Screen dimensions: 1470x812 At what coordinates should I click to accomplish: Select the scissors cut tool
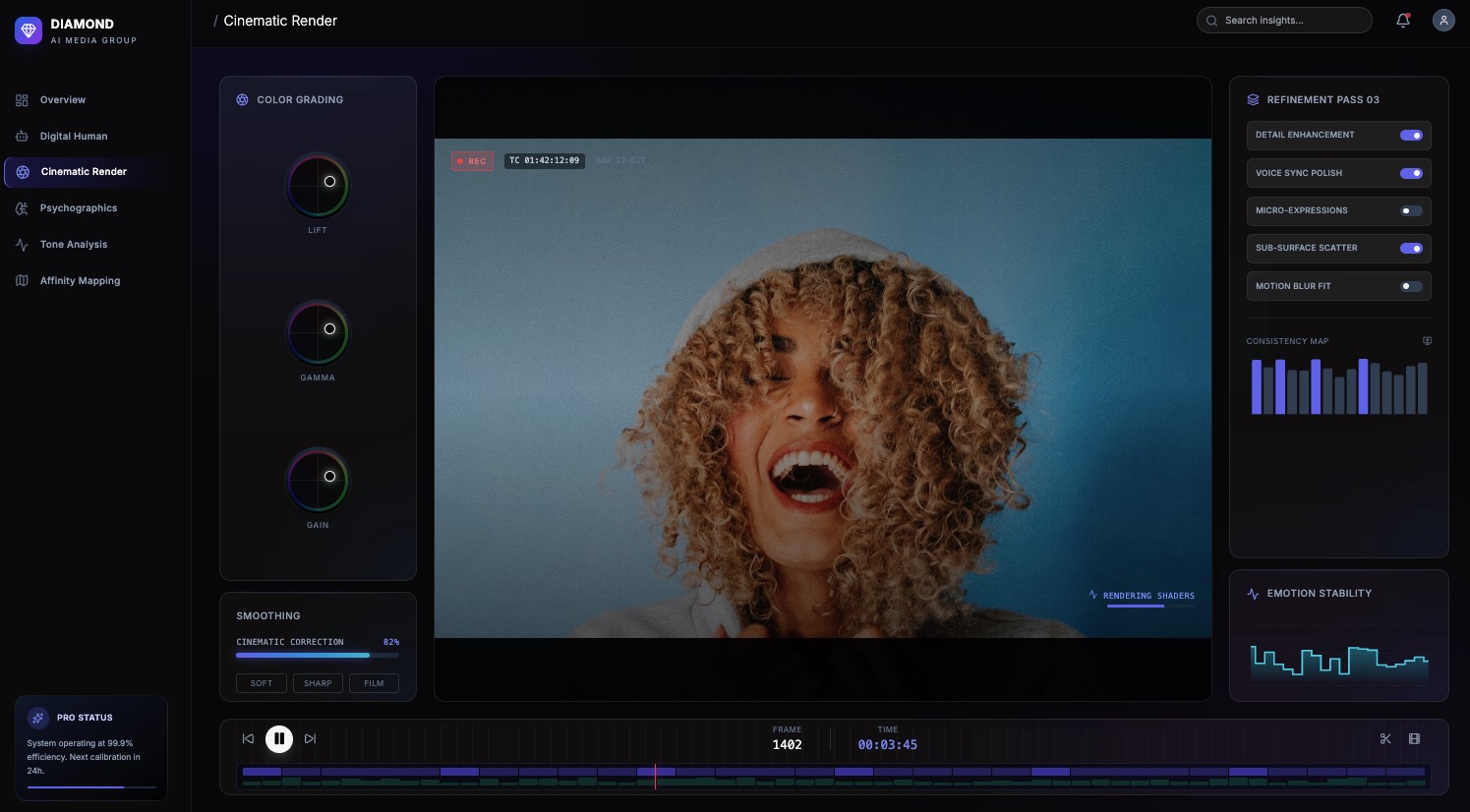(1385, 739)
